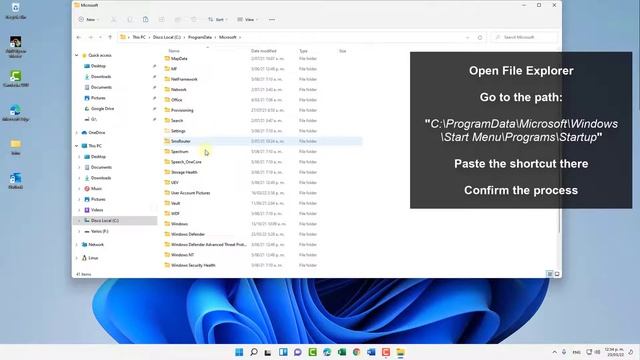This screenshot has width=640, height=360.
Task: Select the Provisioning folder
Action: pos(182,110)
